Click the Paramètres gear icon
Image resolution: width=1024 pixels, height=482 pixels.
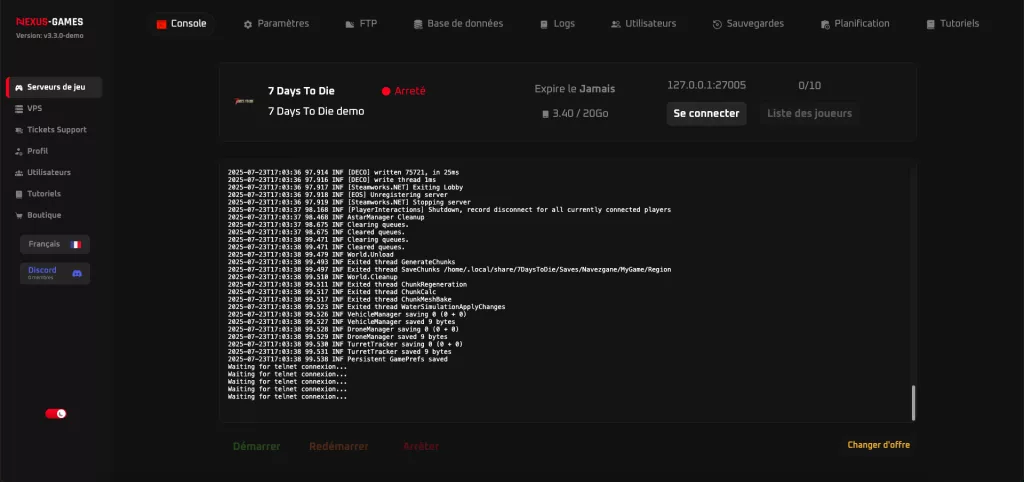click(x=248, y=25)
